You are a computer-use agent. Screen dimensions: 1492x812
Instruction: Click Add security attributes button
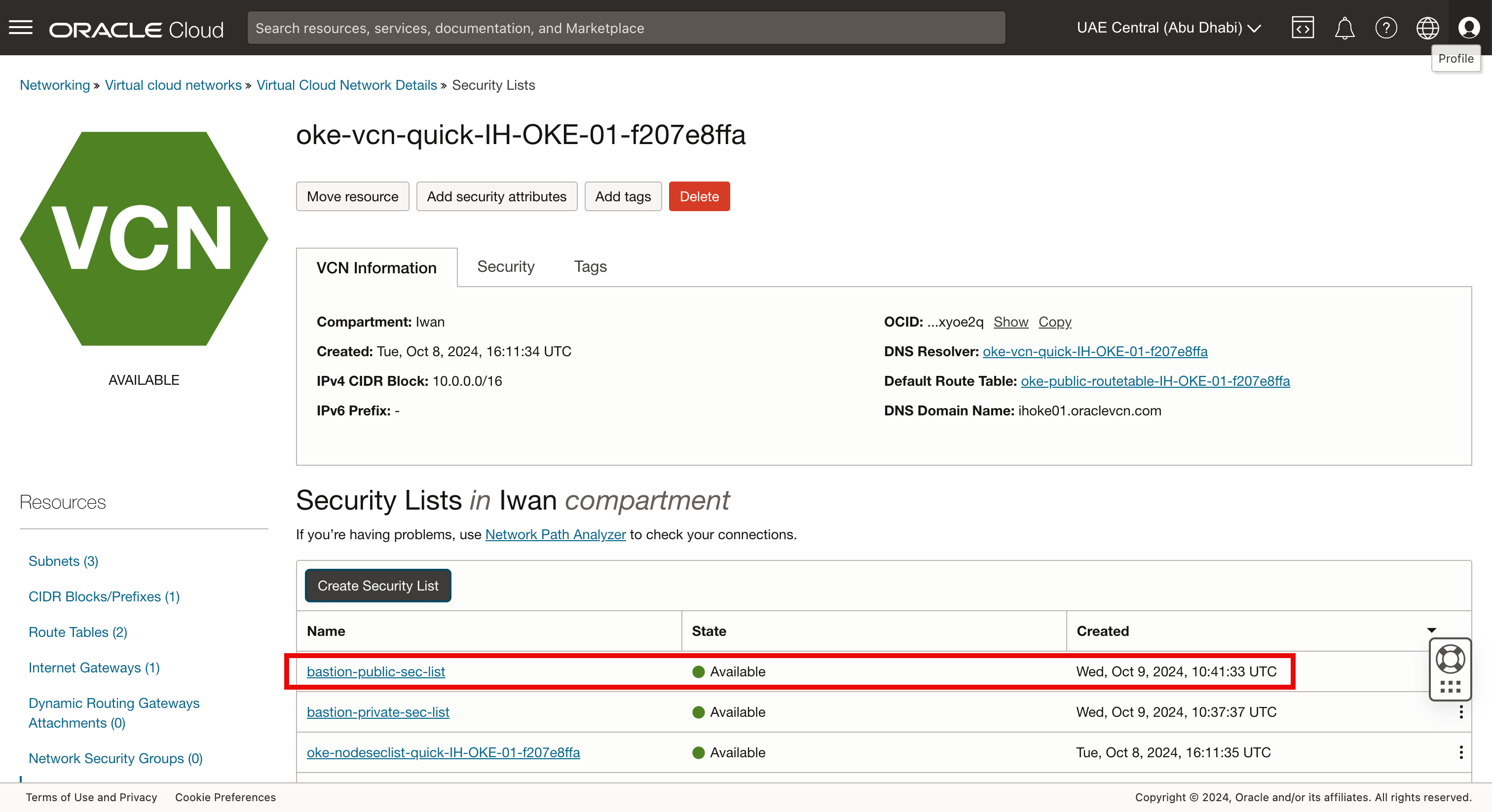click(x=496, y=196)
